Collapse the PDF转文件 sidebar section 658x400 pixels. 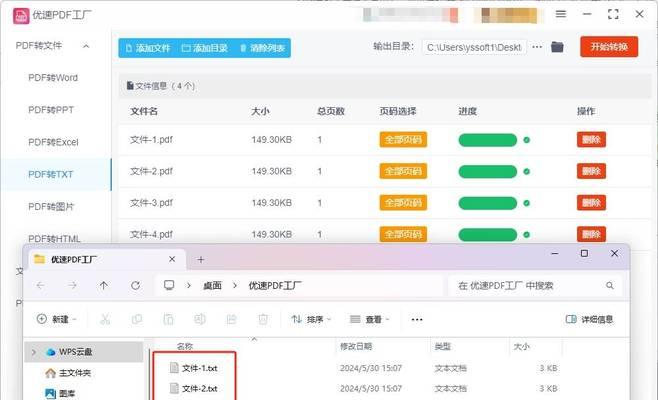click(x=86, y=46)
